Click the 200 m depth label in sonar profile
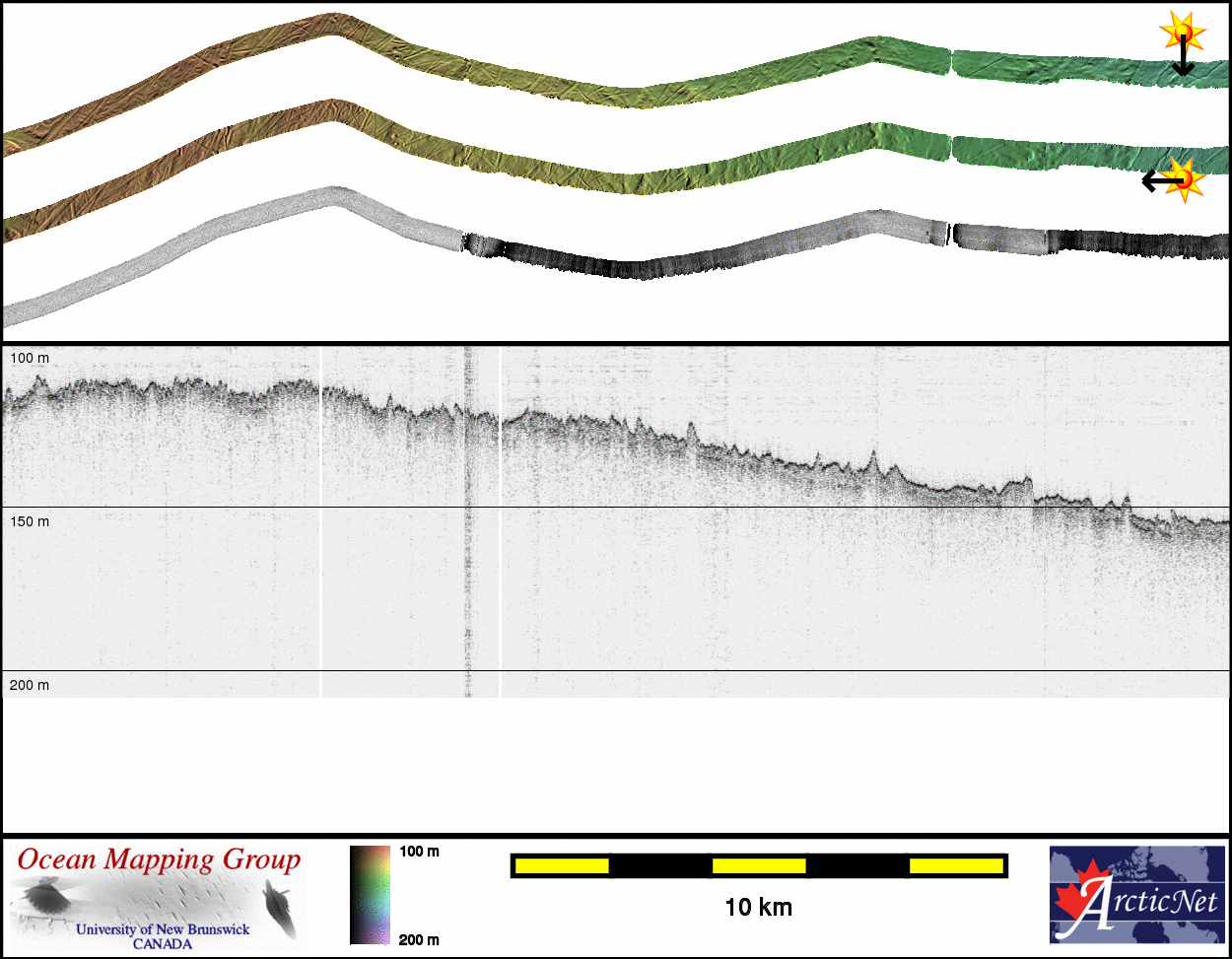The width and height of the screenshot is (1232, 959). (30, 685)
